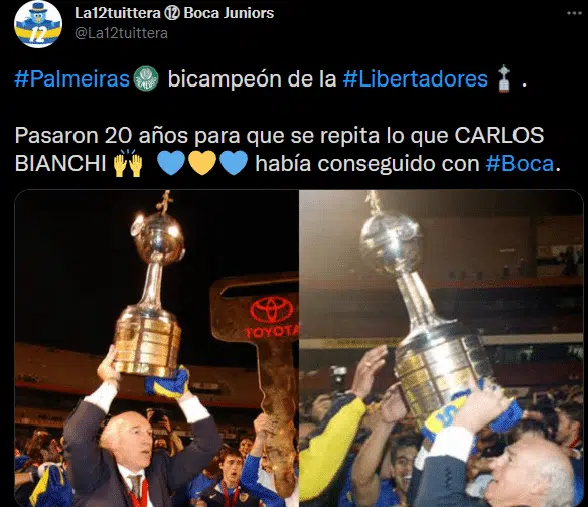Open right photo of trophy among crowd
Screen dimensions: 588x507
point(442,348)
